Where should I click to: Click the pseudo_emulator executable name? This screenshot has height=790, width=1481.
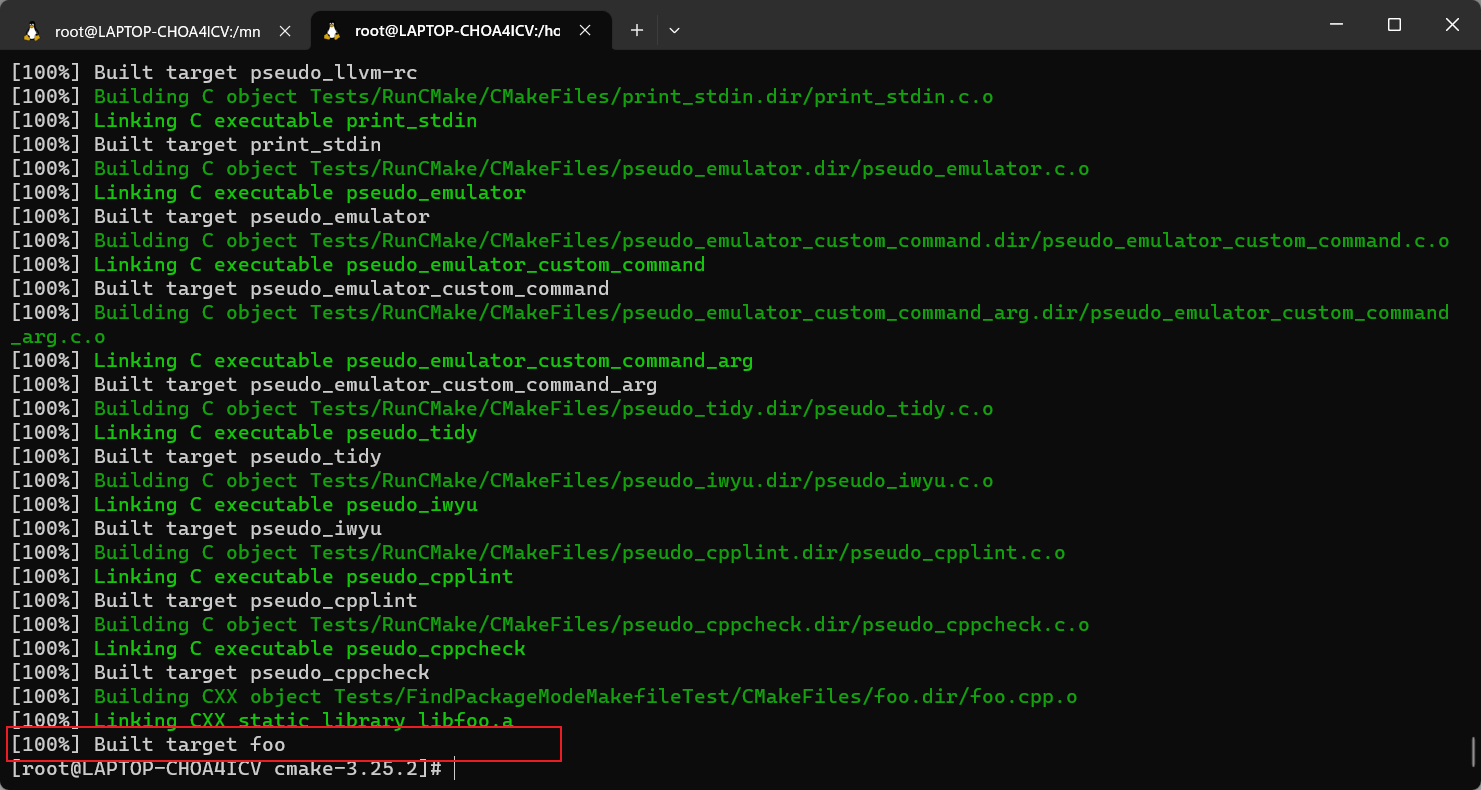[x=434, y=192]
